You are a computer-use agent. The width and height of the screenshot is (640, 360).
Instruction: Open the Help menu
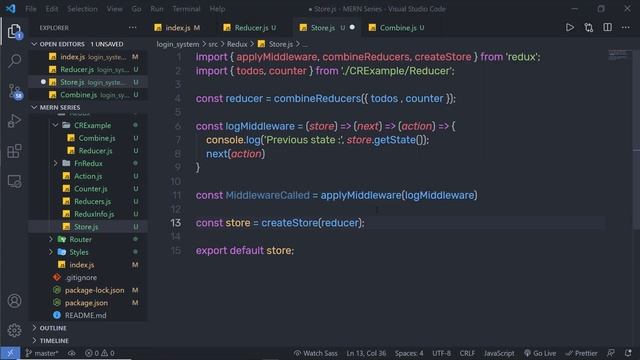(217, 9)
